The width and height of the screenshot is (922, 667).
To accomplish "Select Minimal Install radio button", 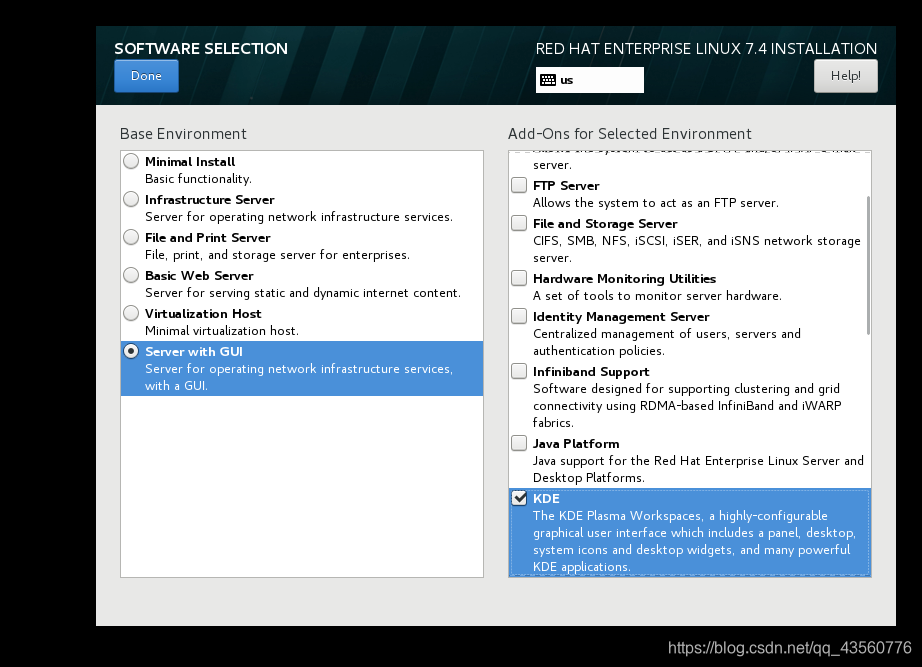I will (131, 161).
